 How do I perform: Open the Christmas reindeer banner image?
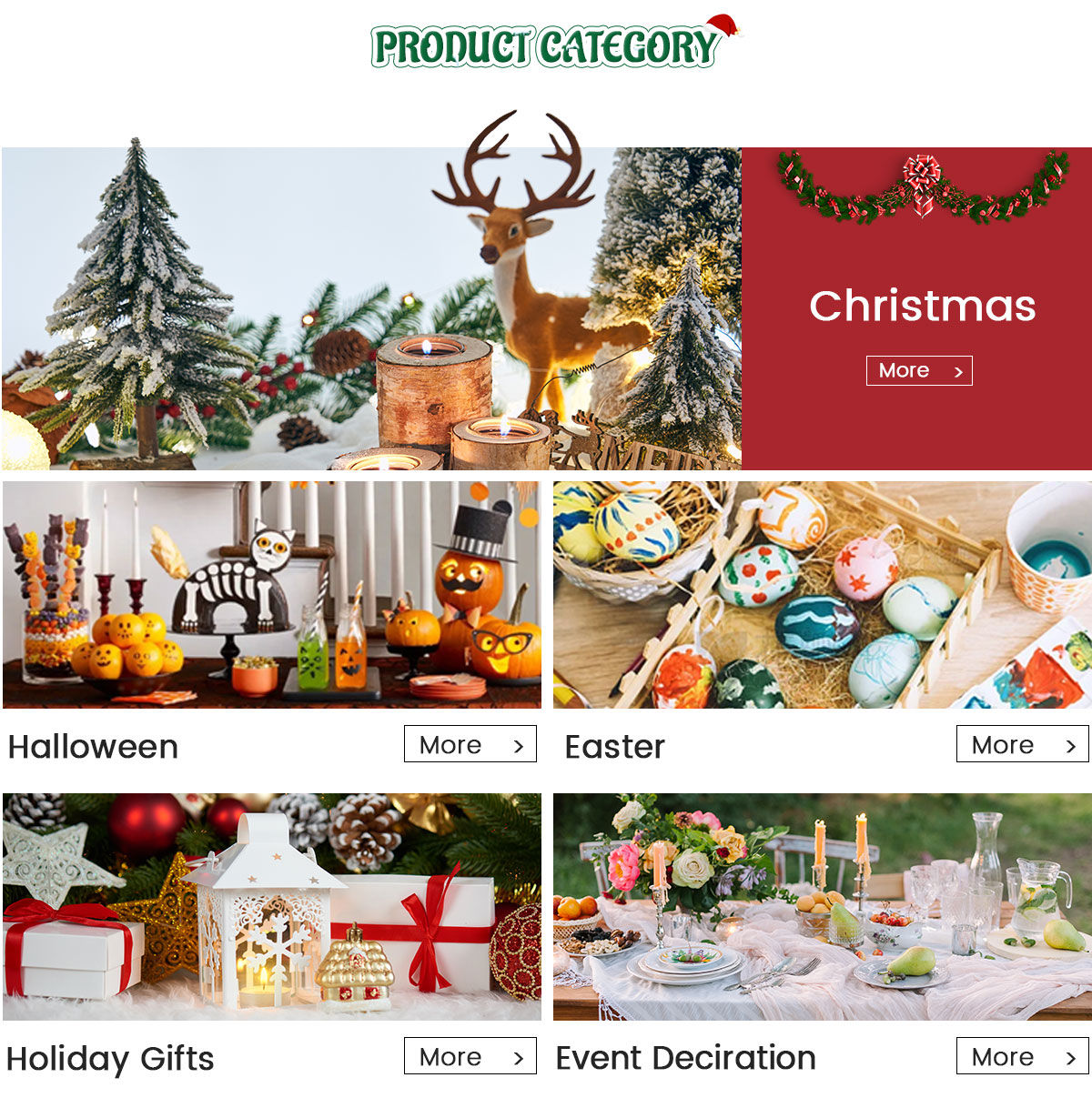(371, 308)
